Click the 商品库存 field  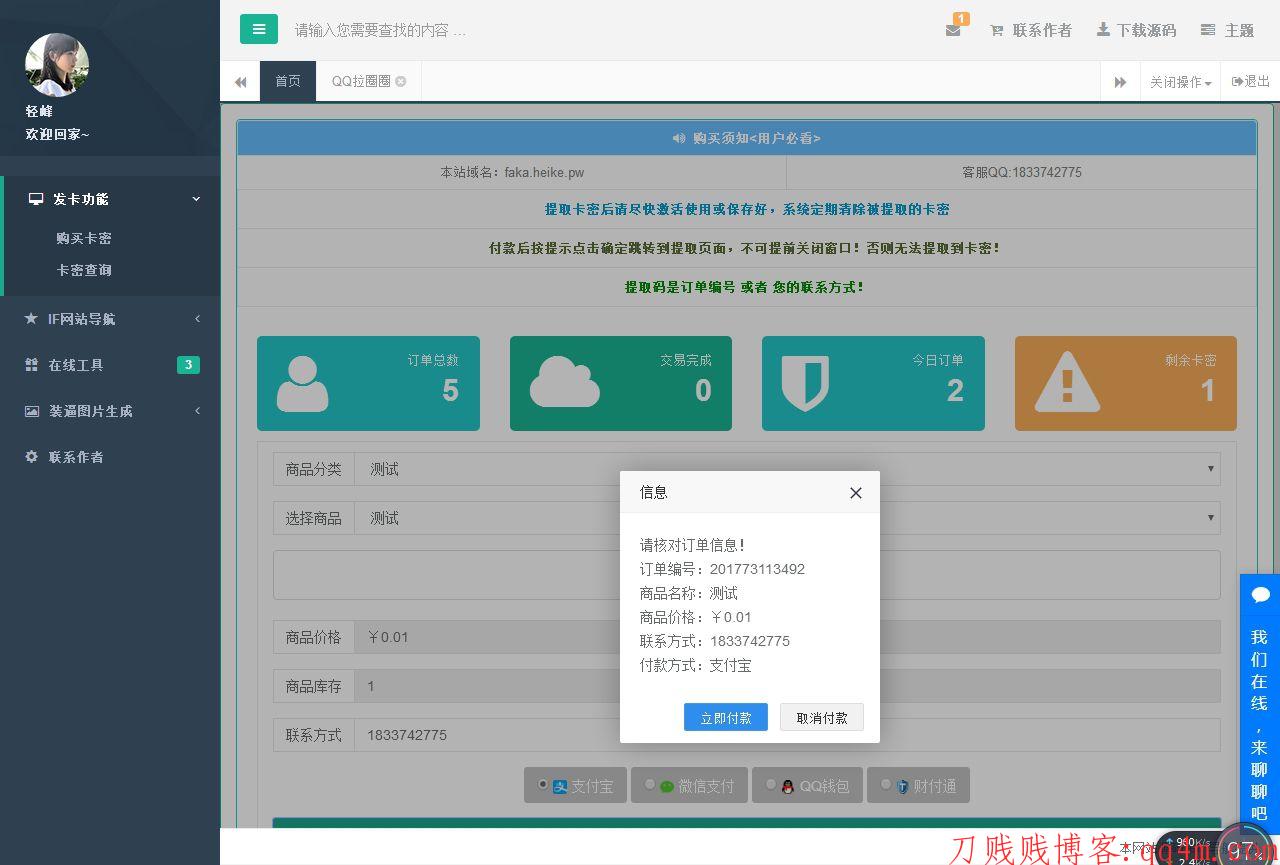pyautogui.click(x=787, y=686)
